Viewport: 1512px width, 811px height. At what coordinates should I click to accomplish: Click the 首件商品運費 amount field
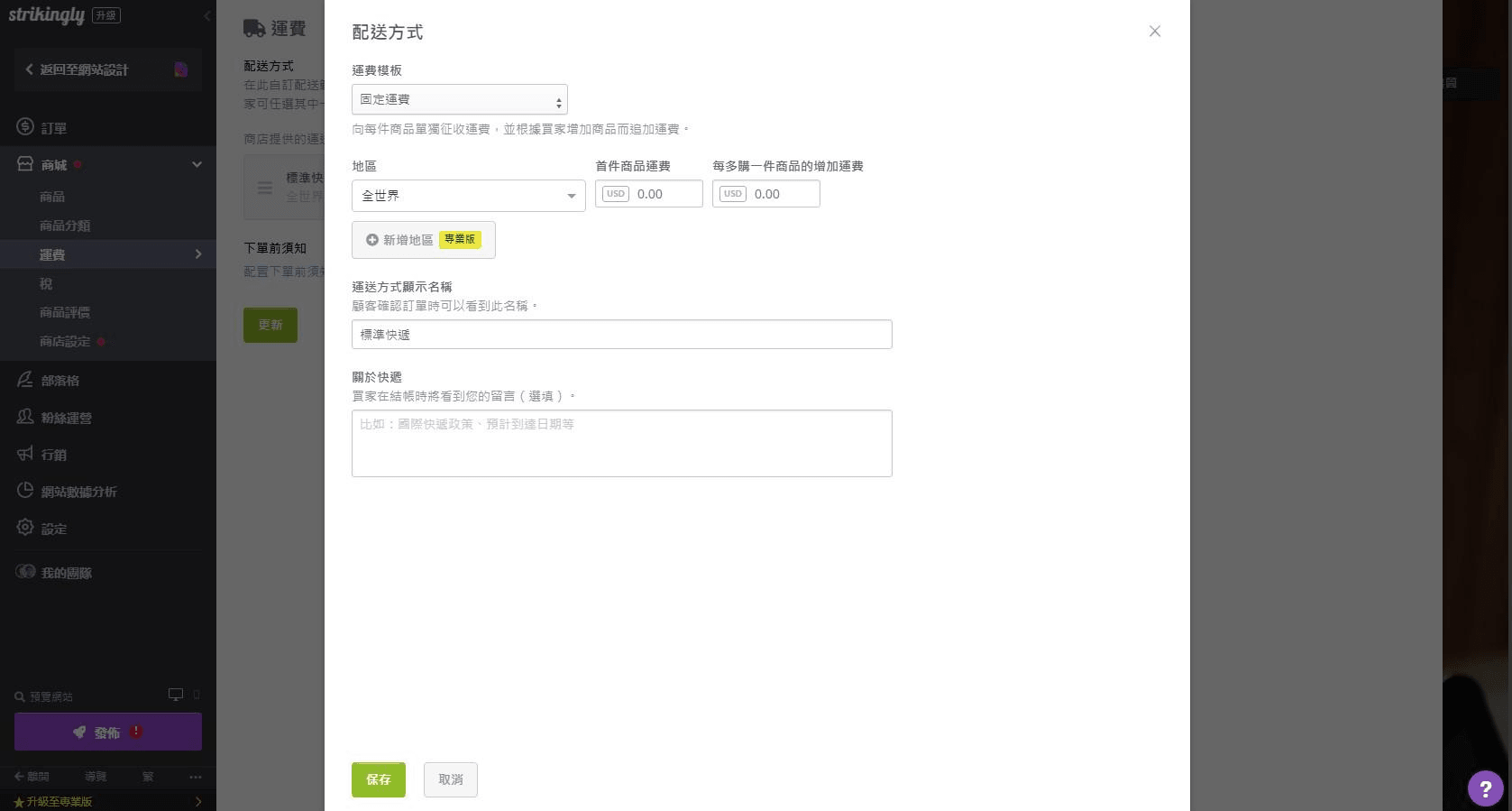(649, 194)
